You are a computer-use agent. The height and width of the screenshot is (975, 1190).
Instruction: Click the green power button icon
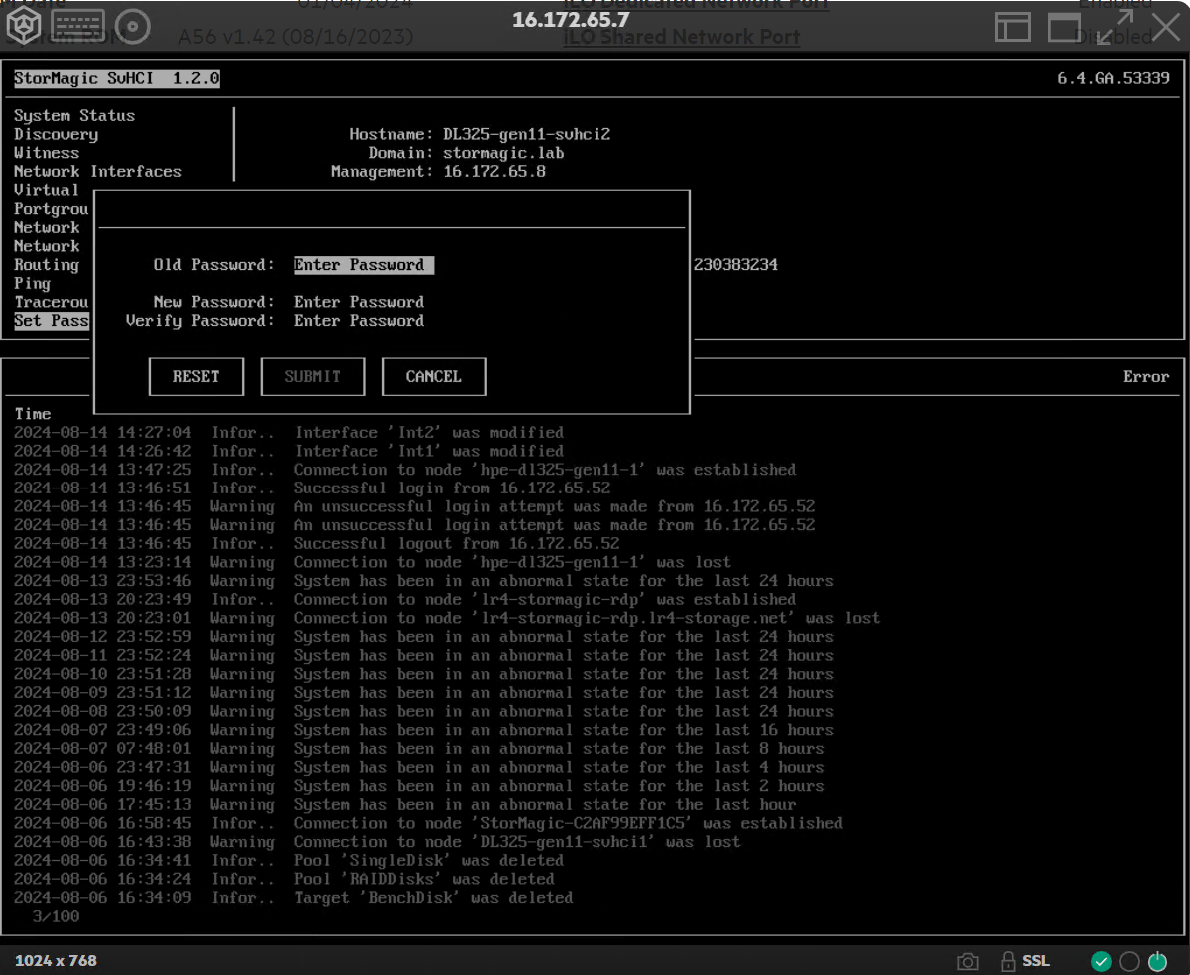1157,961
